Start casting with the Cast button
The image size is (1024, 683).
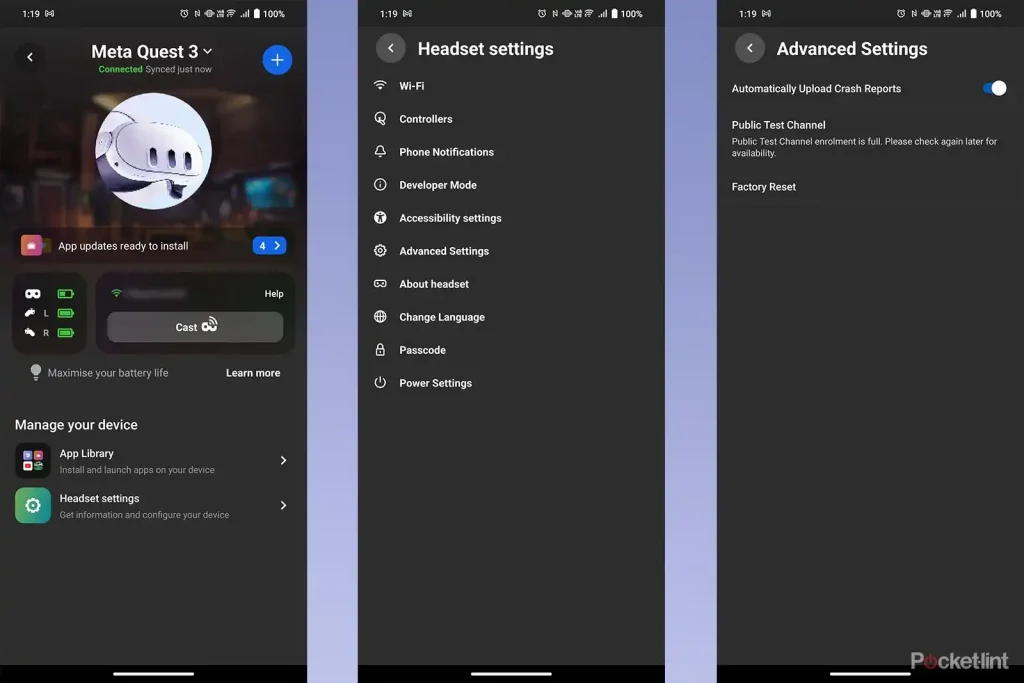coord(195,326)
